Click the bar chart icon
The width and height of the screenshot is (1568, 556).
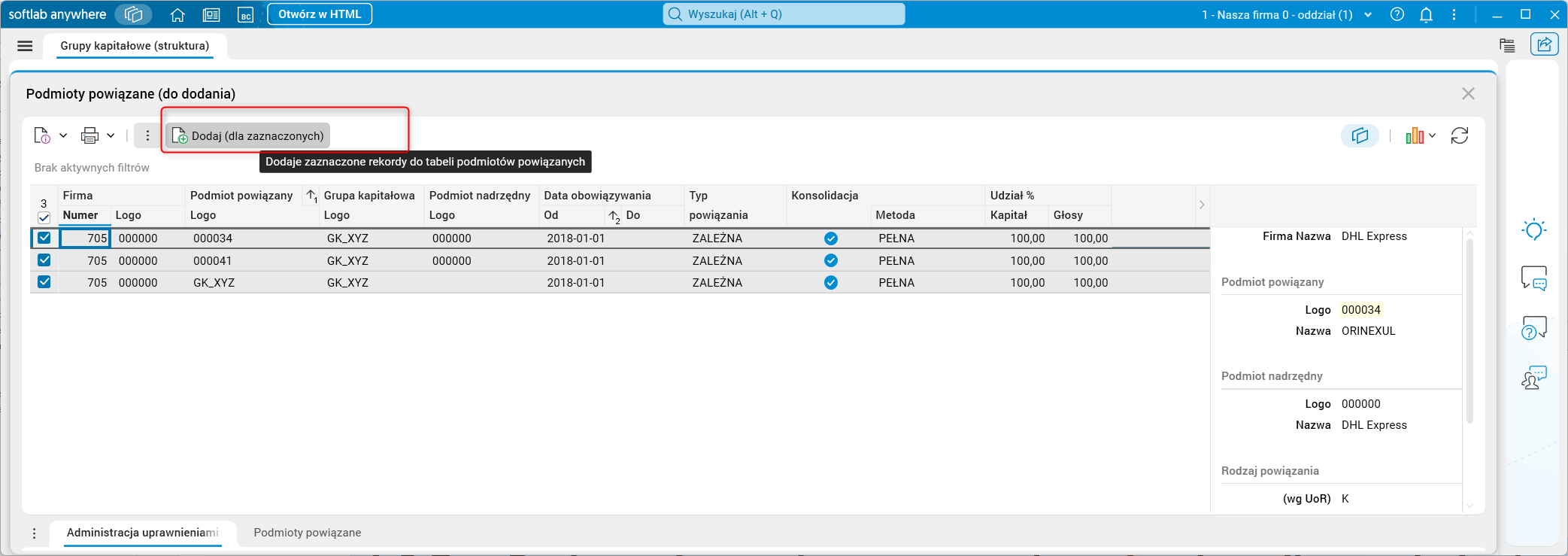point(1415,135)
